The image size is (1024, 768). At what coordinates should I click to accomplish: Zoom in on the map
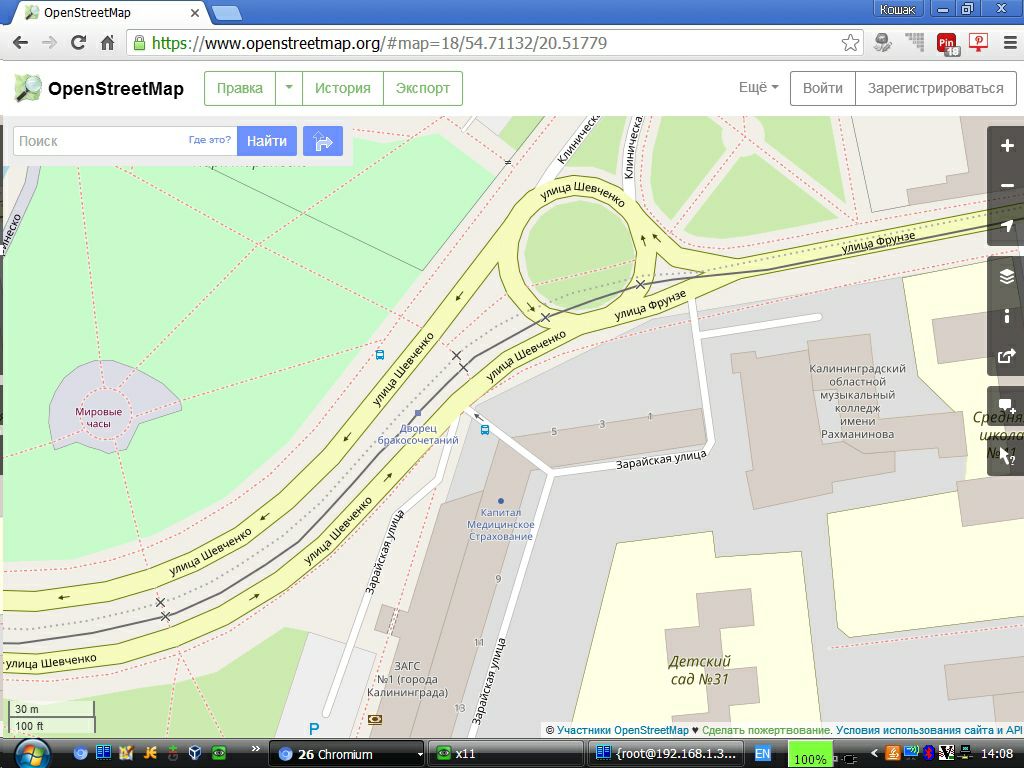(x=1006, y=146)
